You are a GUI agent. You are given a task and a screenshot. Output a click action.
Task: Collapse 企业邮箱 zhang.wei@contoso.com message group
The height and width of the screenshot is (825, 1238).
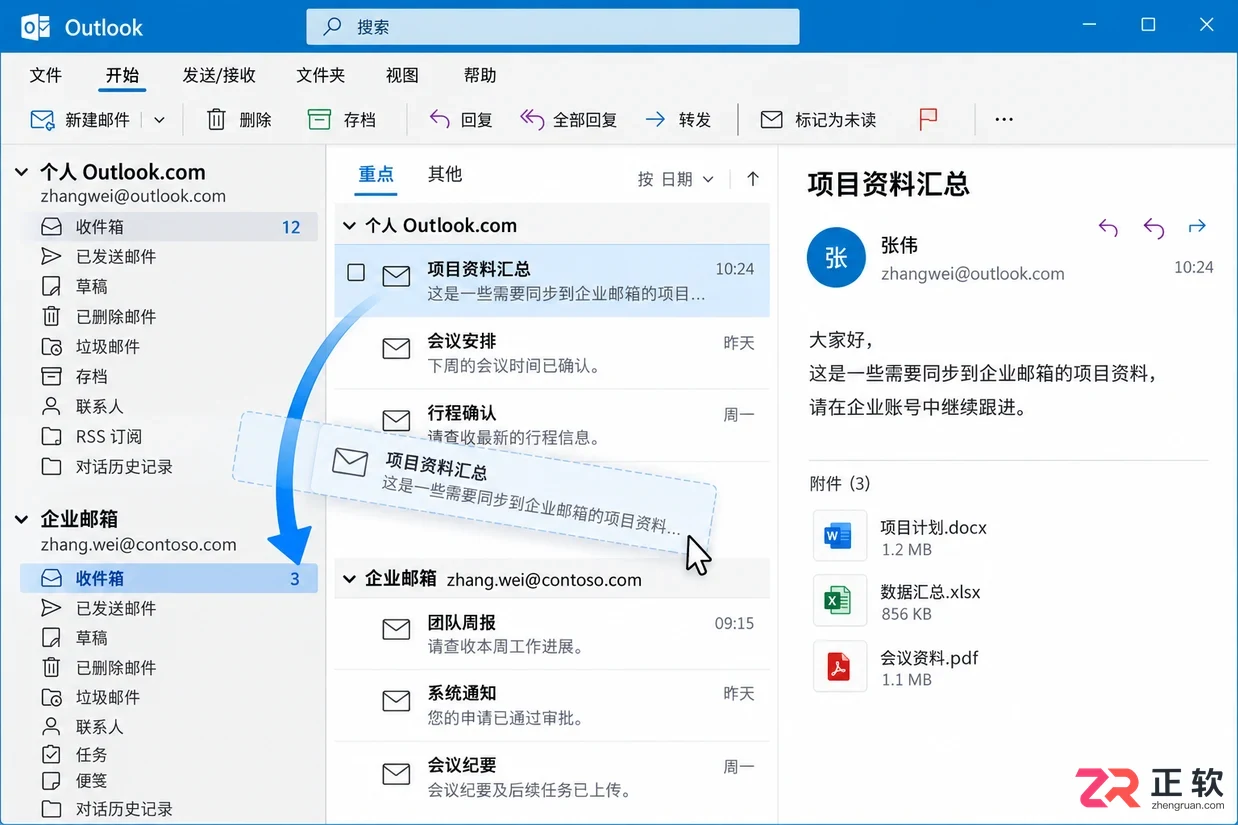(x=349, y=579)
